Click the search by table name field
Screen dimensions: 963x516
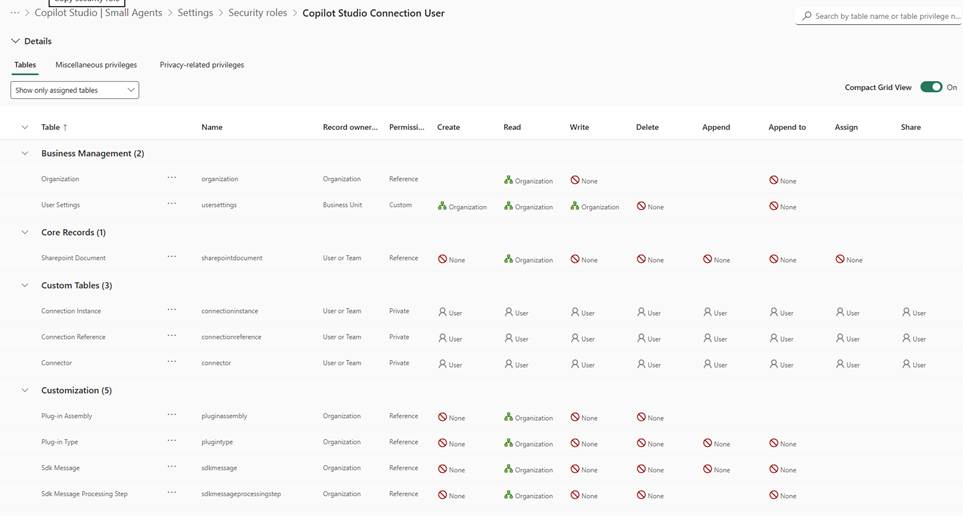click(x=885, y=16)
